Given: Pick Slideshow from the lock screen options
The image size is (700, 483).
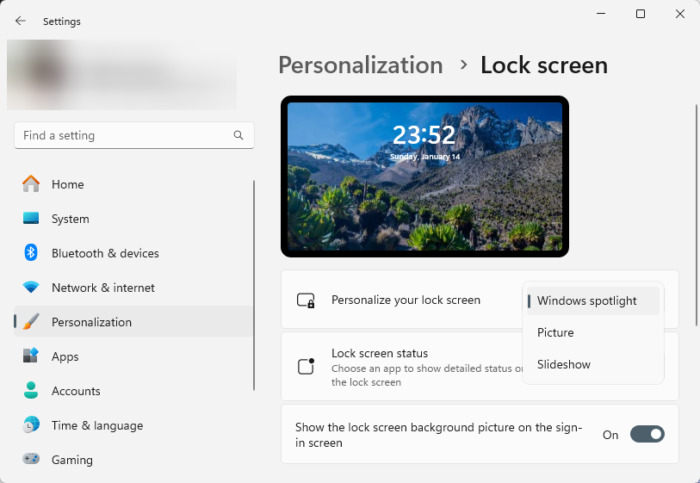Looking at the screenshot, I should tap(564, 365).
